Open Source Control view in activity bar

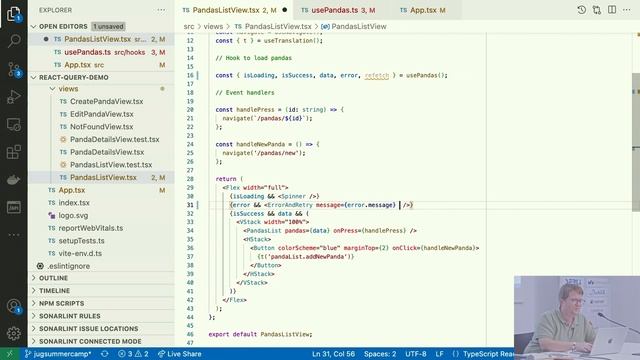pyautogui.click(x=14, y=69)
